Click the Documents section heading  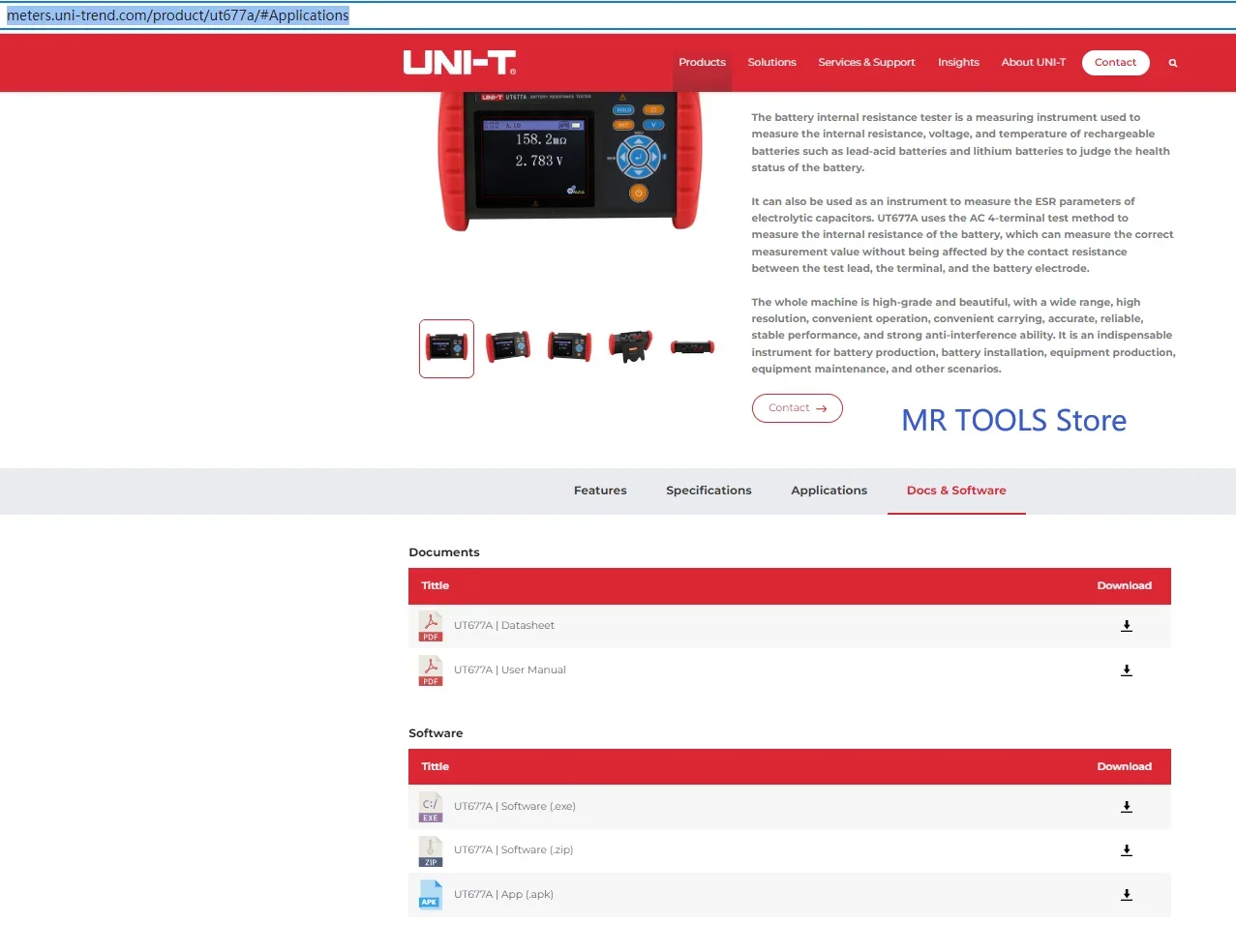click(x=444, y=552)
